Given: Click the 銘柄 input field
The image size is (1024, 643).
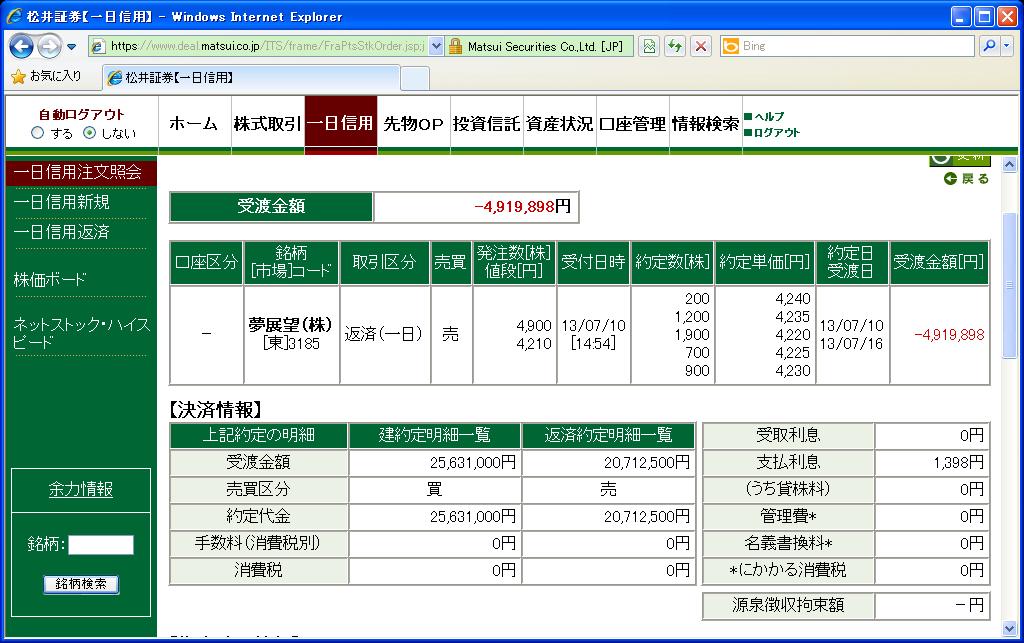Looking at the screenshot, I should [100, 545].
